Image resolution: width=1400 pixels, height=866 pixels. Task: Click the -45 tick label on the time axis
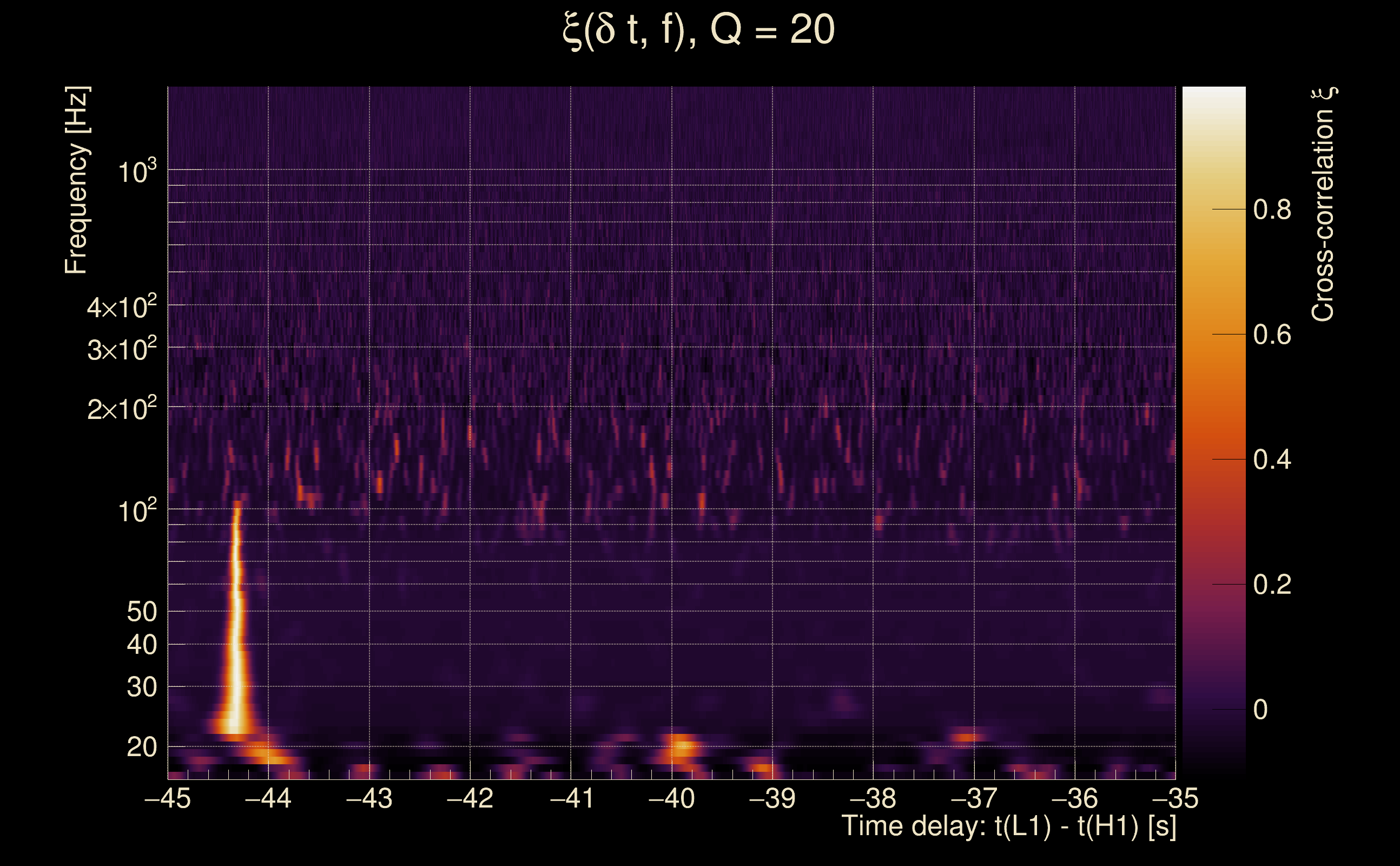tap(167, 799)
